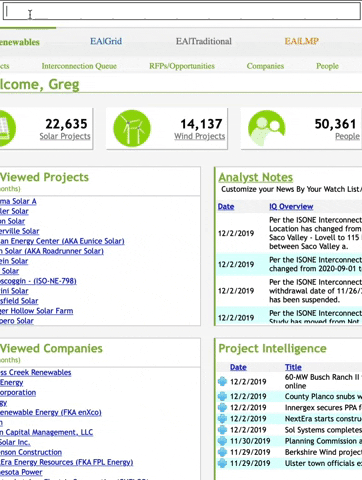Switch to the EA|Traditional tab

coord(204,41)
